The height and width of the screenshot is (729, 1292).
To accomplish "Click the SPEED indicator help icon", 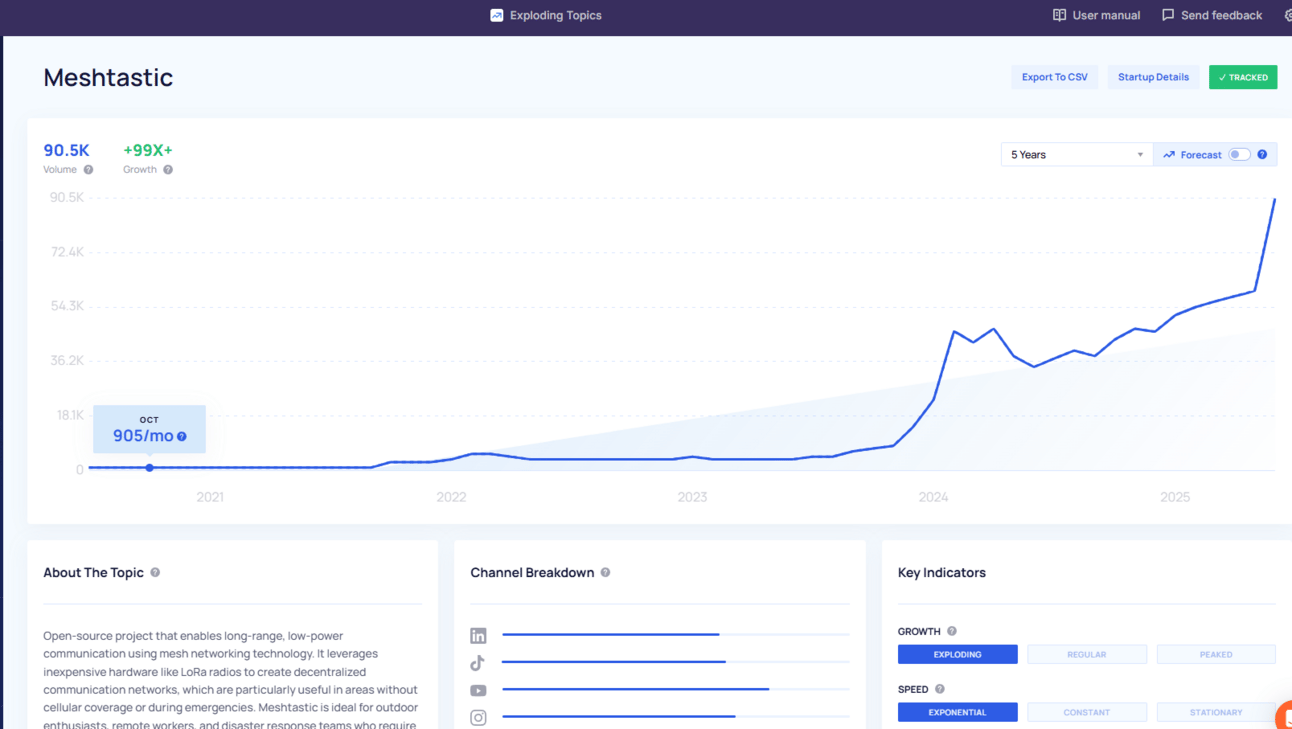I will [940, 689].
